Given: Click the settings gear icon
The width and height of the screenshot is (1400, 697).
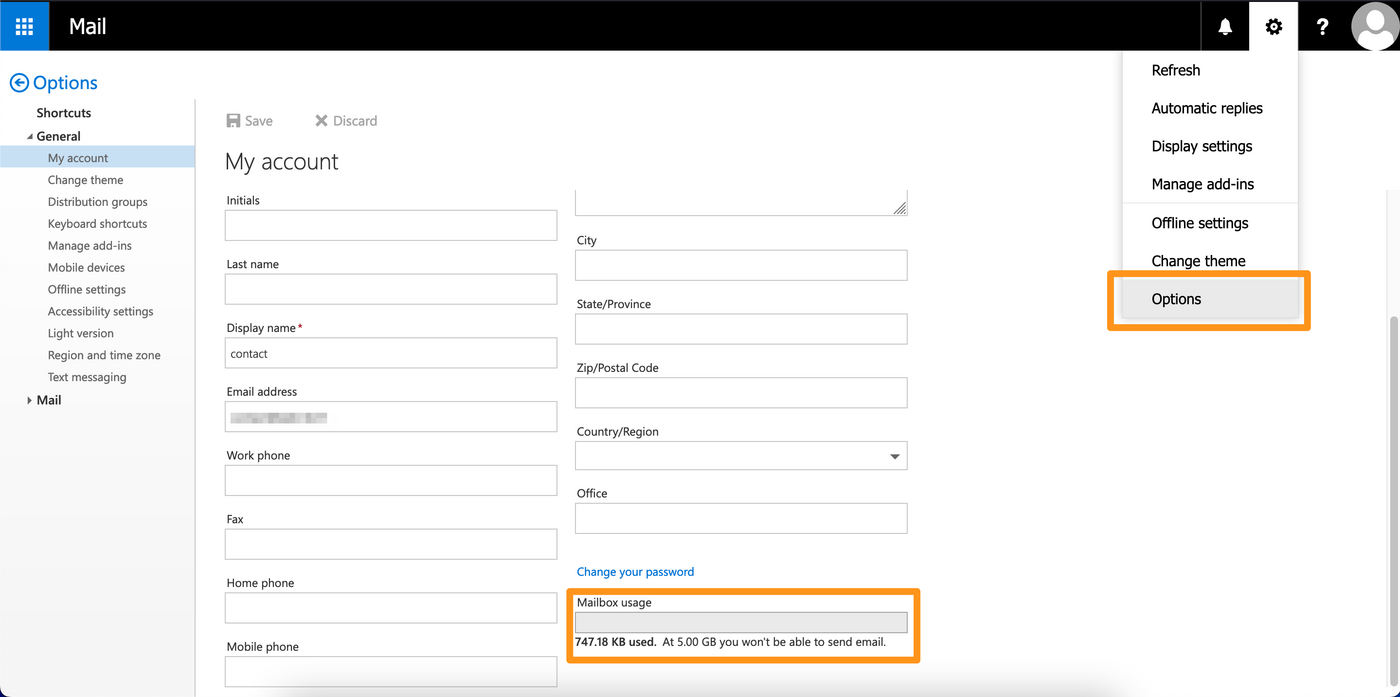Looking at the screenshot, I should (x=1273, y=27).
